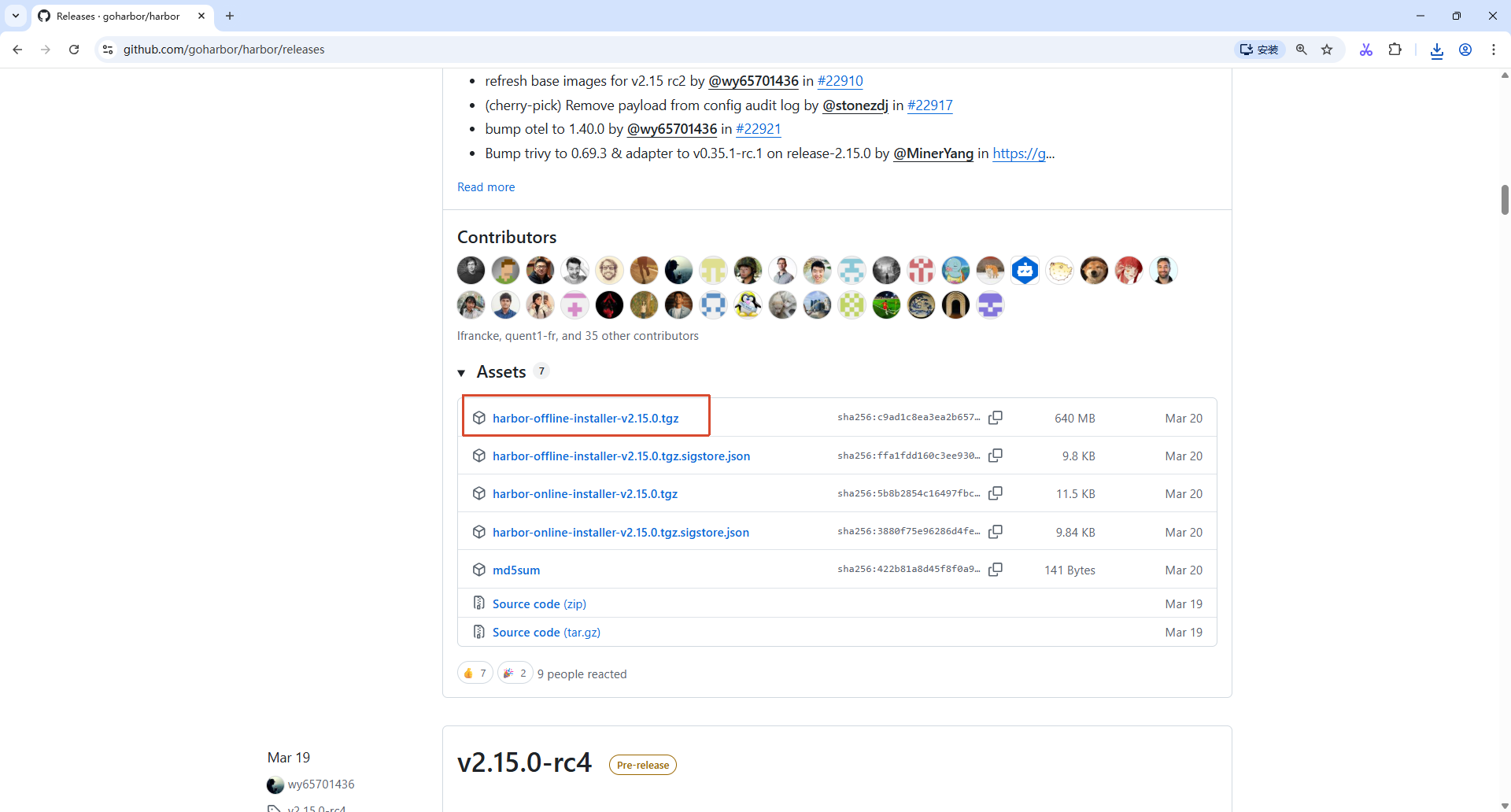Screen dimensions: 1511x812
Task: Open the browser profile menu
Action: (x=1465, y=50)
